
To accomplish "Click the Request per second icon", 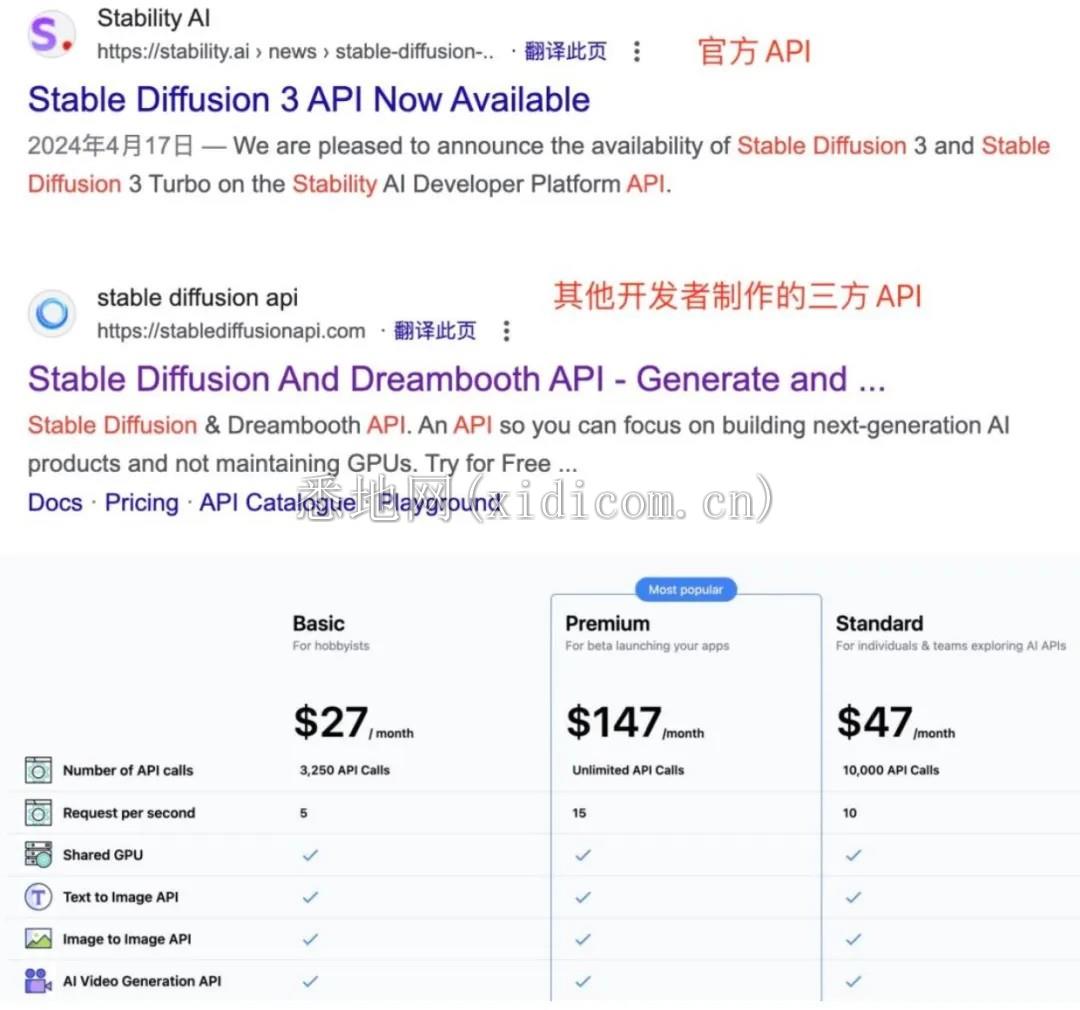I will [x=38, y=813].
